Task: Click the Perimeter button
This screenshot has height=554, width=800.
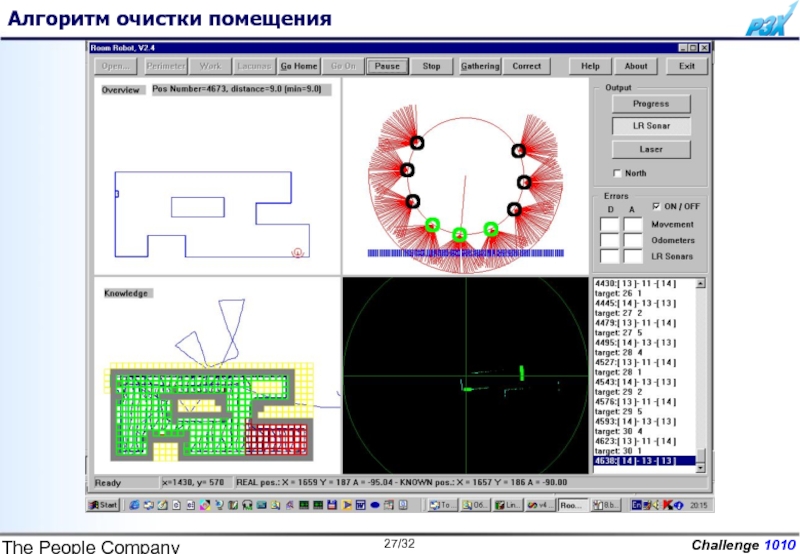Action: [166, 66]
